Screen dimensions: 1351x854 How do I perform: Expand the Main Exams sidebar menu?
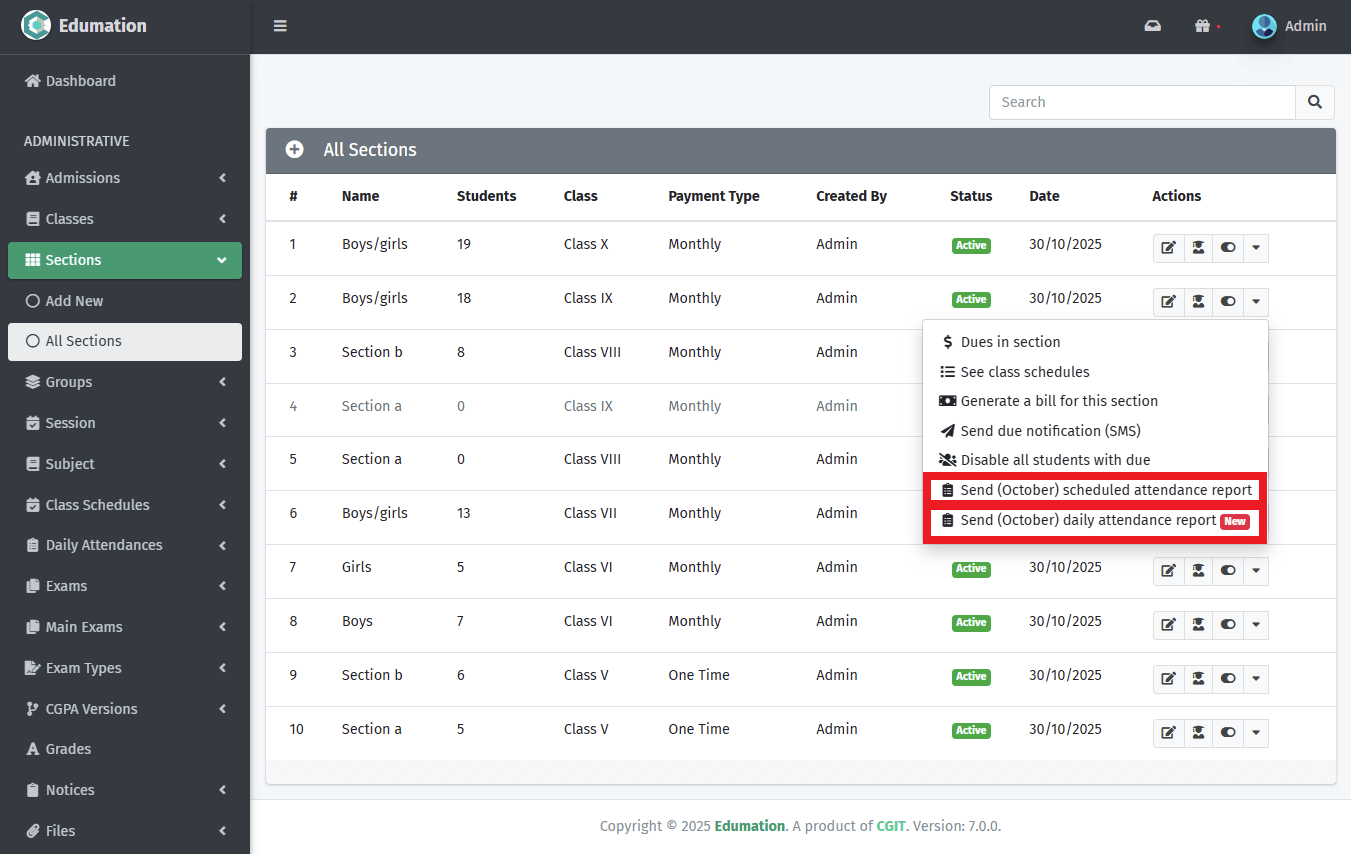pyautogui.click(x=125, y=627)
